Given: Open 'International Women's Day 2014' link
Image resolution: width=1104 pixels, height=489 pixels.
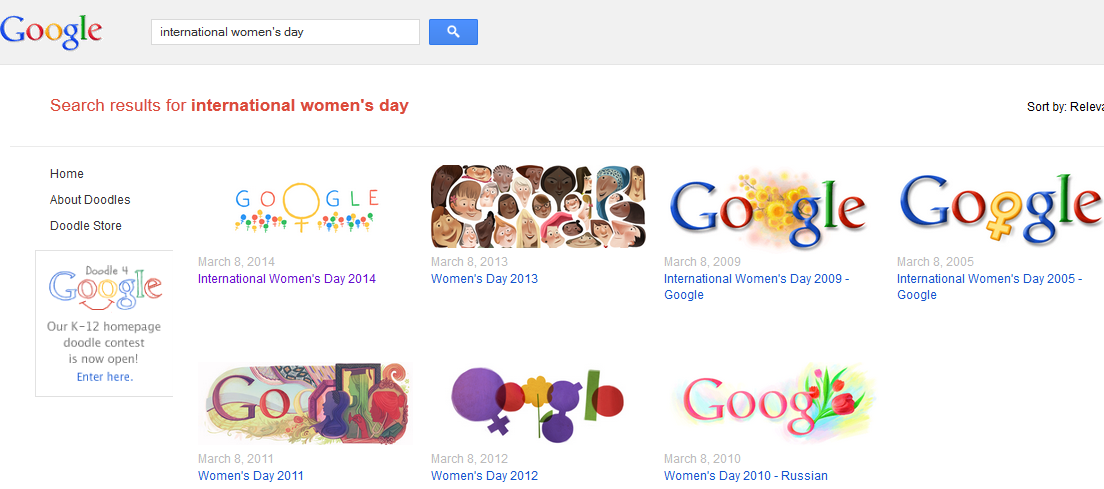Looking at the screenshot, I should point(287,279).
